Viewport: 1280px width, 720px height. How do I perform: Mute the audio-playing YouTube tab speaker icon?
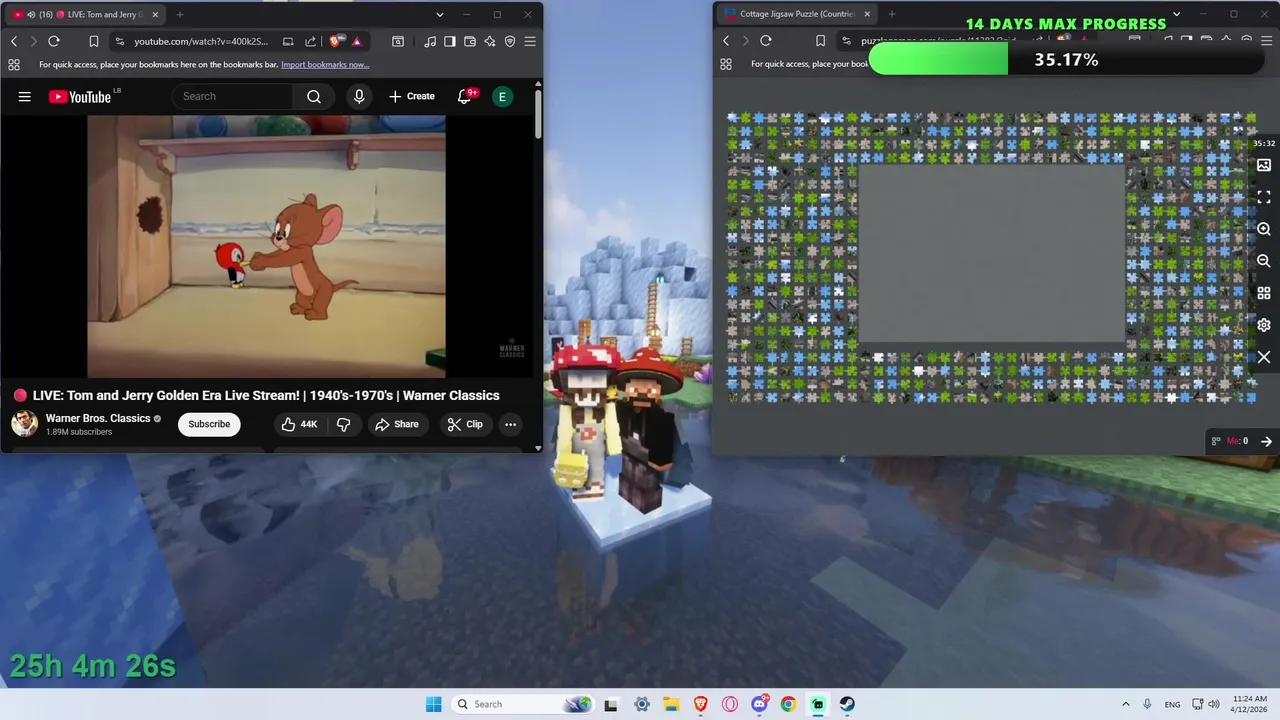[x=32, y=15]
